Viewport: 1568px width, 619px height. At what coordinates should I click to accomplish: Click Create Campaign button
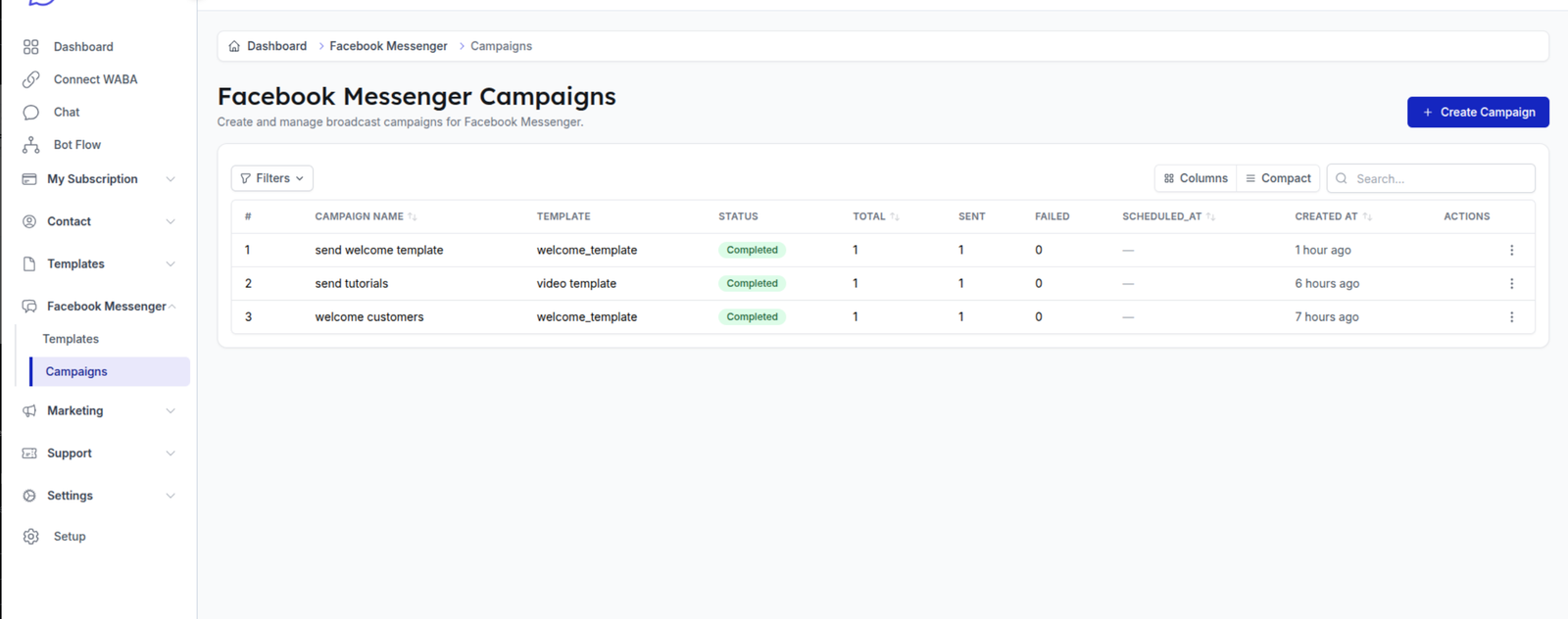pos(1478,112)
